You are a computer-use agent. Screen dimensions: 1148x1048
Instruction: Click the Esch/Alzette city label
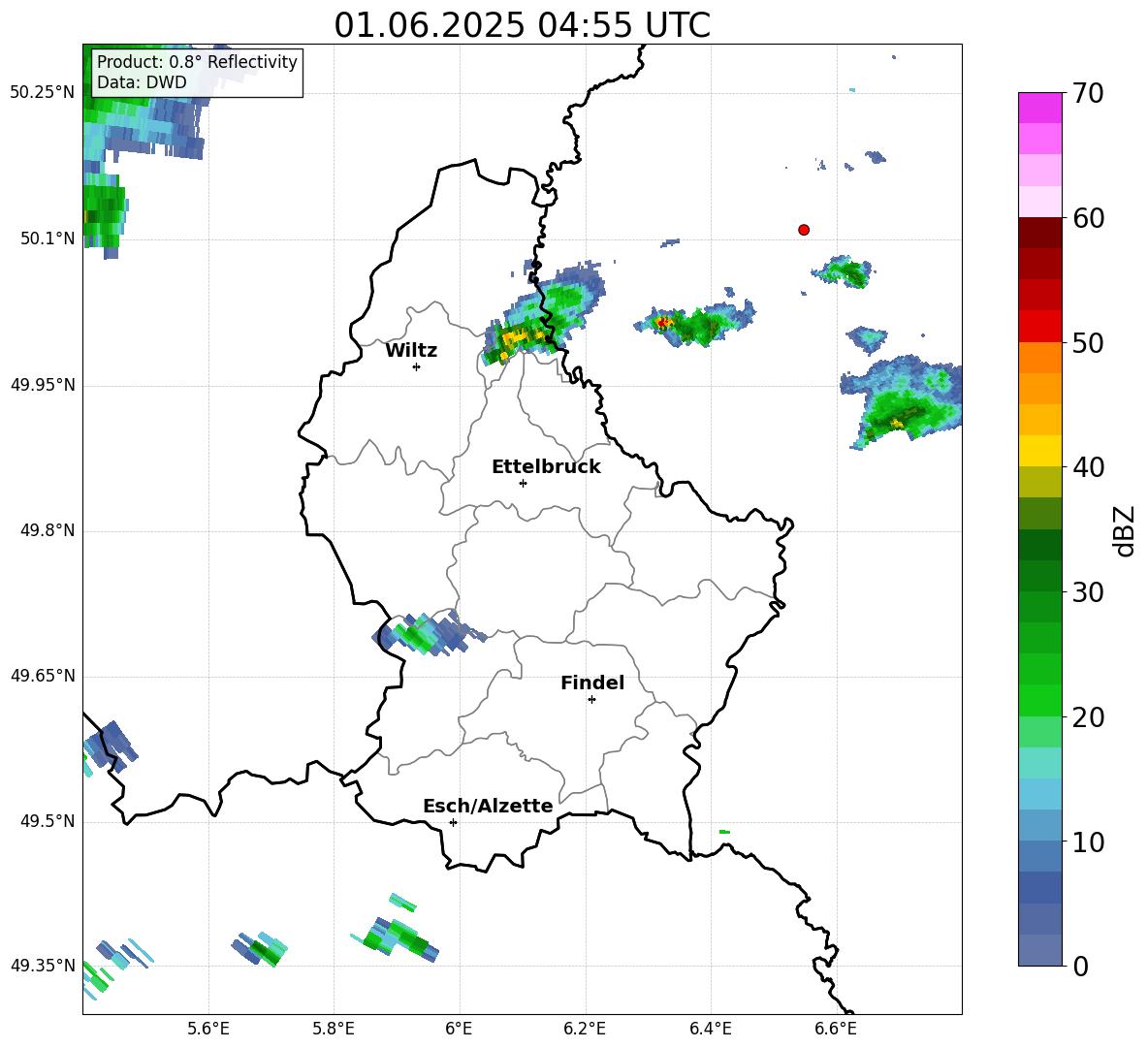[488, 806]
